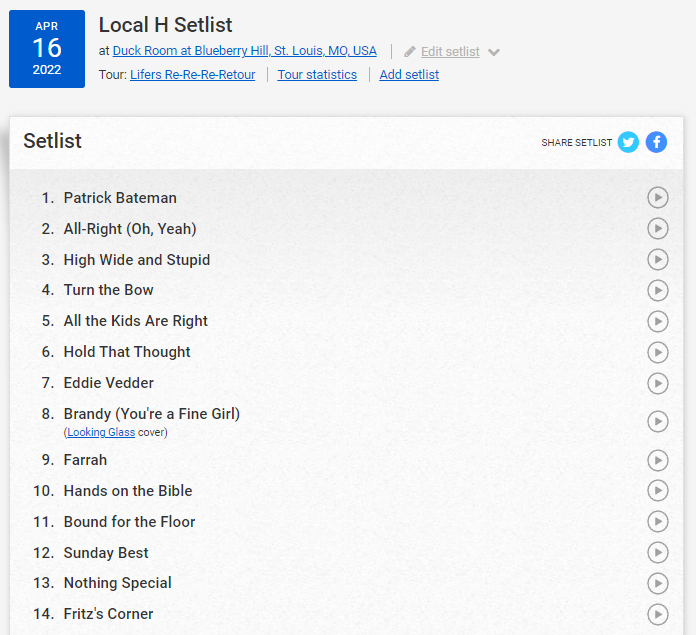Image resolution: width=696 pixels, height=635 pixels.
Task: Open Duck Room at Blueberry Hill venue link
Action: coord(244,51)
